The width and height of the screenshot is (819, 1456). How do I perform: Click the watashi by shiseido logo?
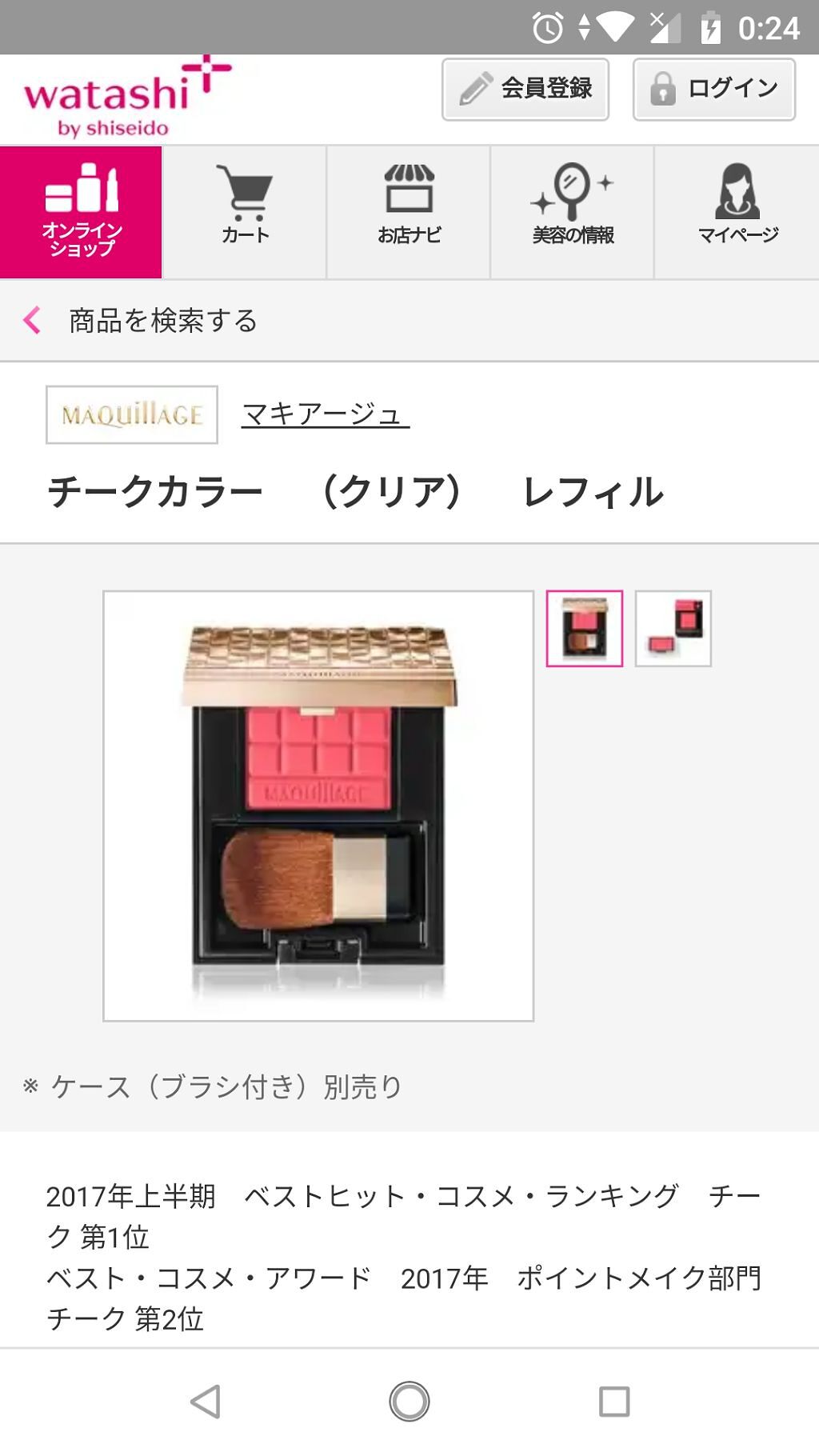[126, 98]
